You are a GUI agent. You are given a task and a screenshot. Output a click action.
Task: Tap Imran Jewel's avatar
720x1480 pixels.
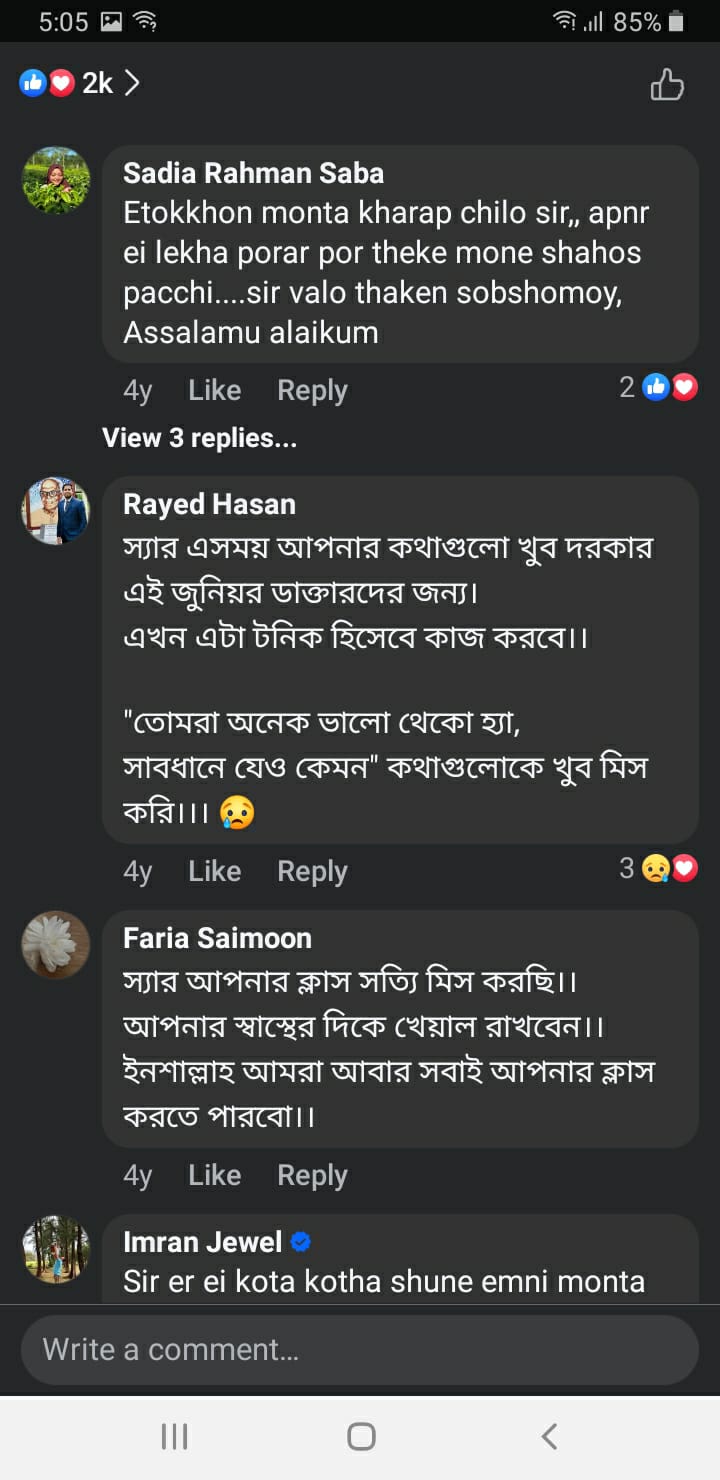(x=56, y=1249)
